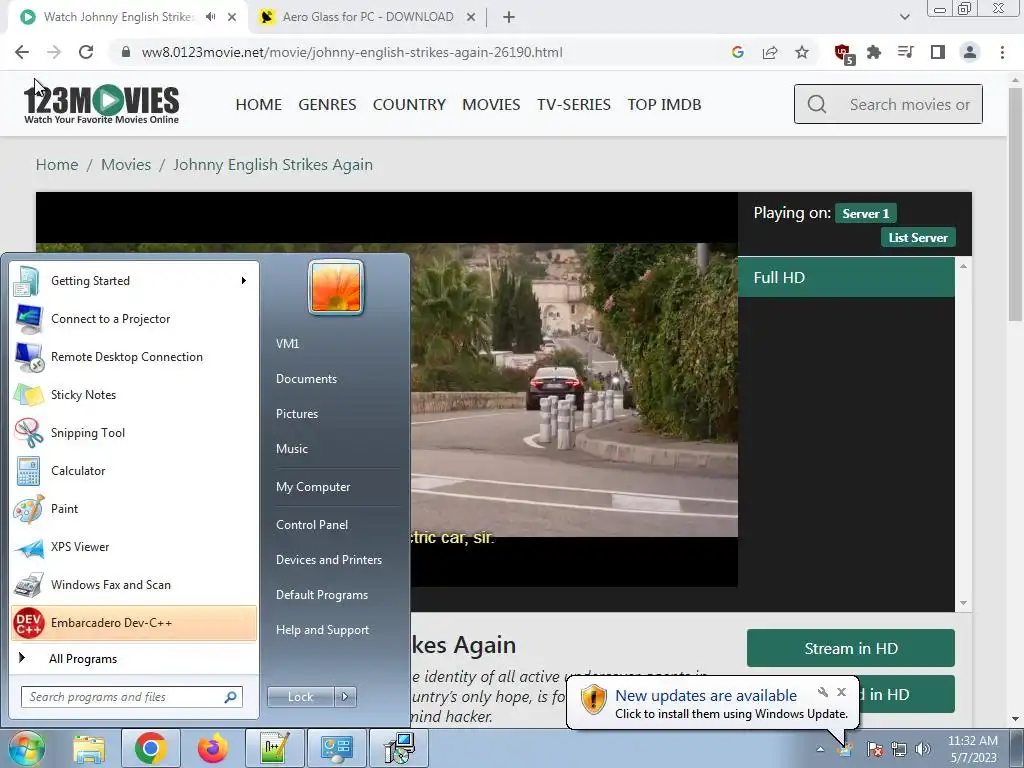The image size is (1024, 768).
Task: Mute the Johnny English tab audio
Action: 210,17
